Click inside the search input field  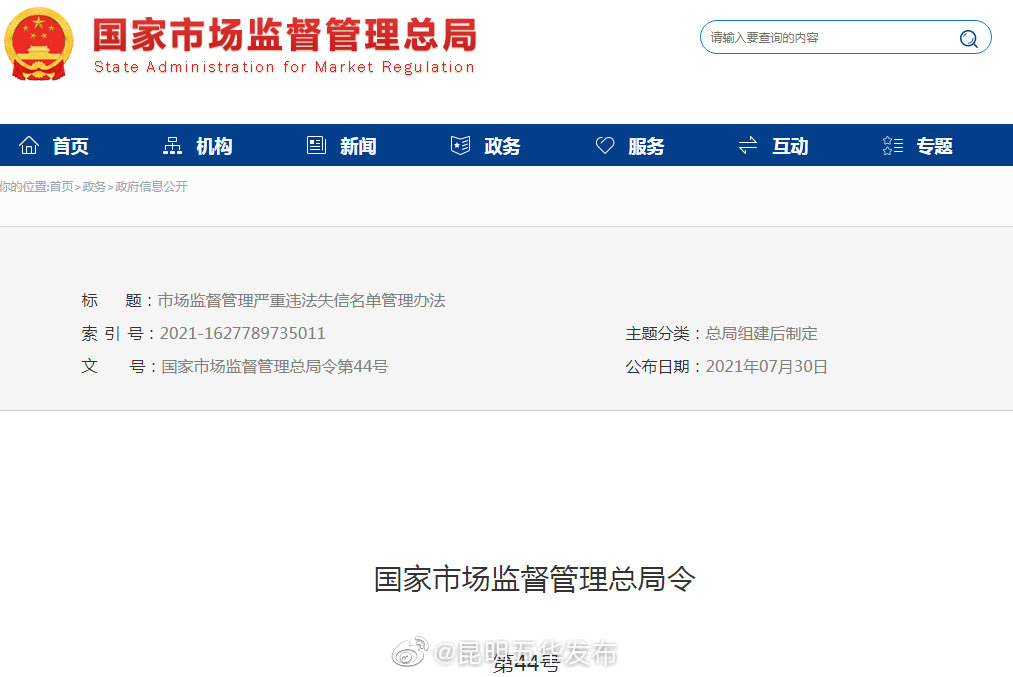820,38
